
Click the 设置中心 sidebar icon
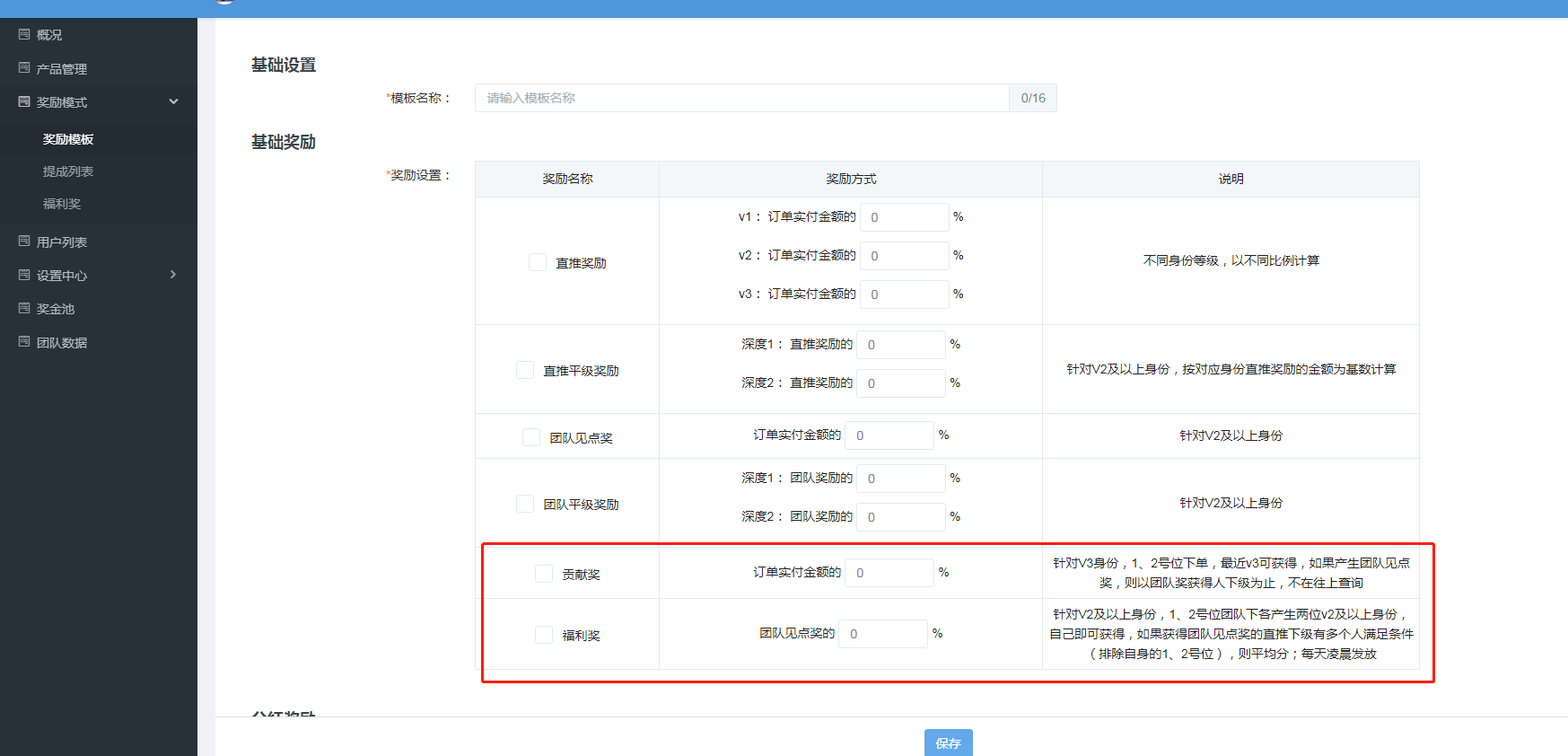tap(24, 275)
